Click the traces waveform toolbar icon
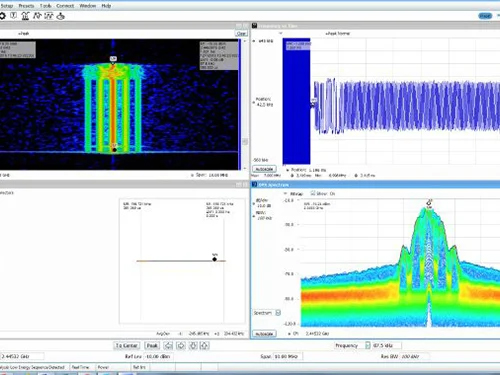500x375 pixels. click(x=49, y=16)
